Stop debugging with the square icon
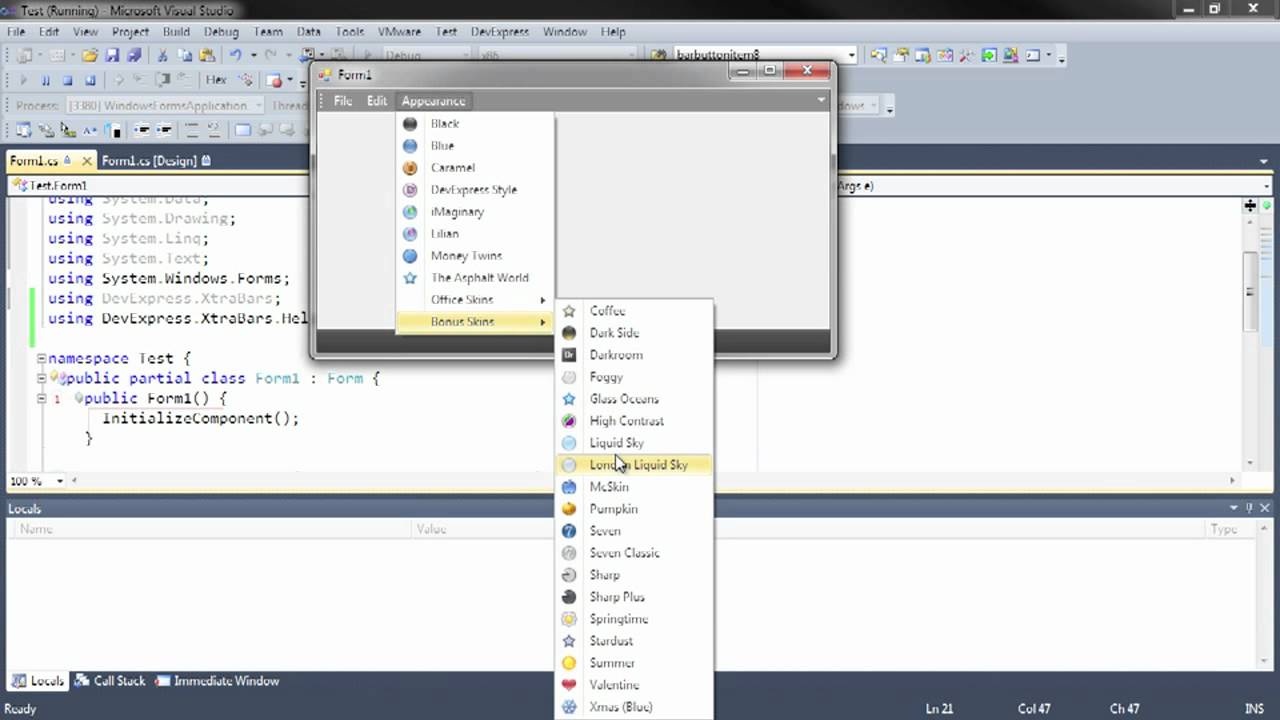 coord(67,80)
